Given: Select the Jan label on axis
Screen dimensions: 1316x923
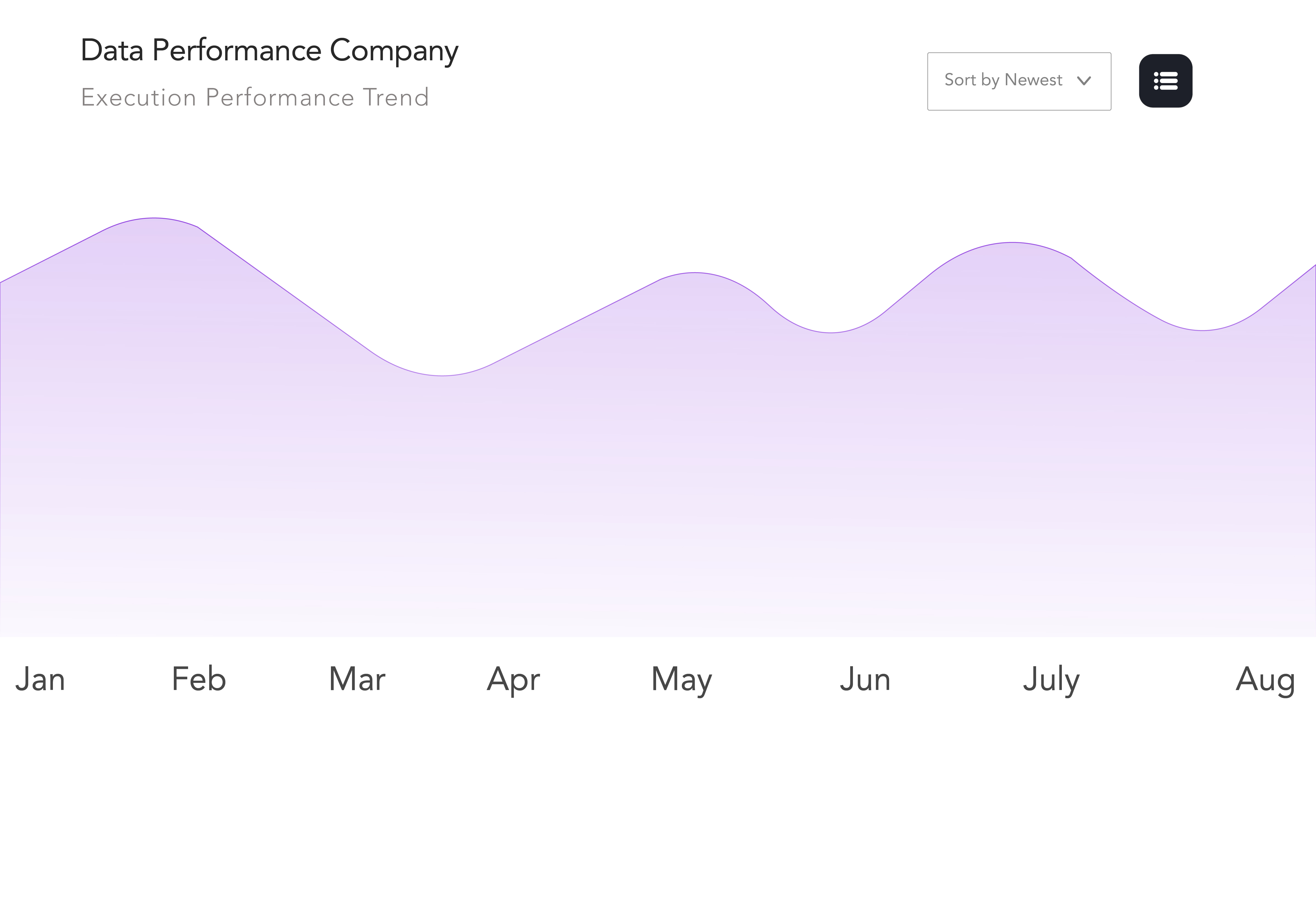Looking at the screenshot, I should tap(40, 680).
